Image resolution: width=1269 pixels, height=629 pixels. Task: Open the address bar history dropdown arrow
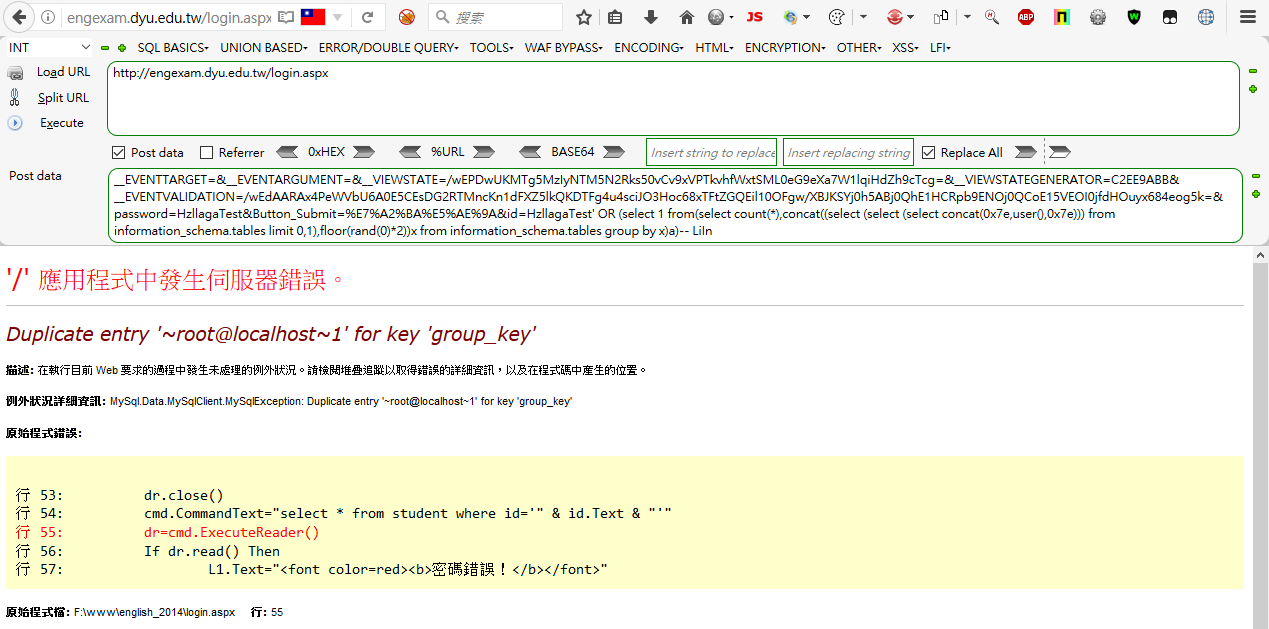pos(338,18)
